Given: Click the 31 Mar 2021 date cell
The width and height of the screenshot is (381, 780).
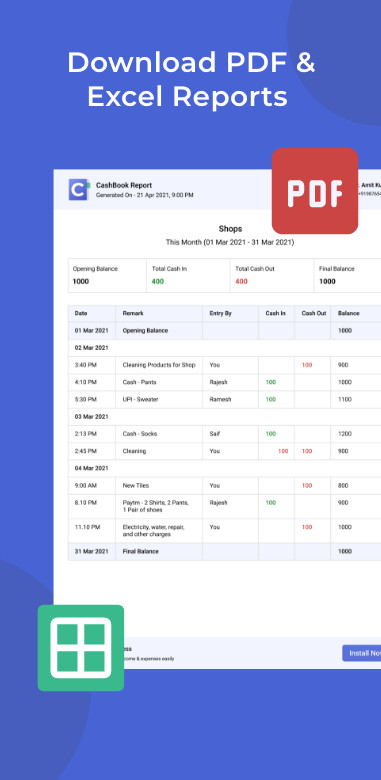Looking at the screenshot, I should pyautogui.click(x=92, y=551).
